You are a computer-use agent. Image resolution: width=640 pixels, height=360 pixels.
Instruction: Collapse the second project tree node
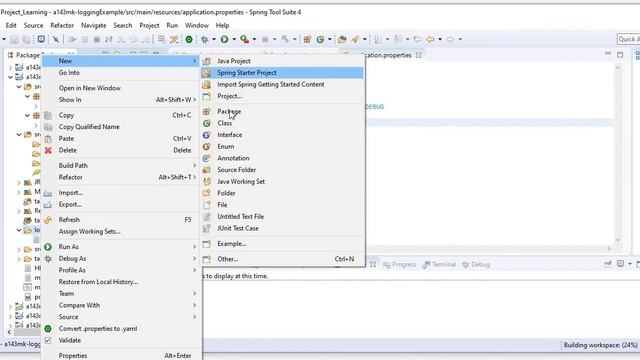click(x=11, y=77)
